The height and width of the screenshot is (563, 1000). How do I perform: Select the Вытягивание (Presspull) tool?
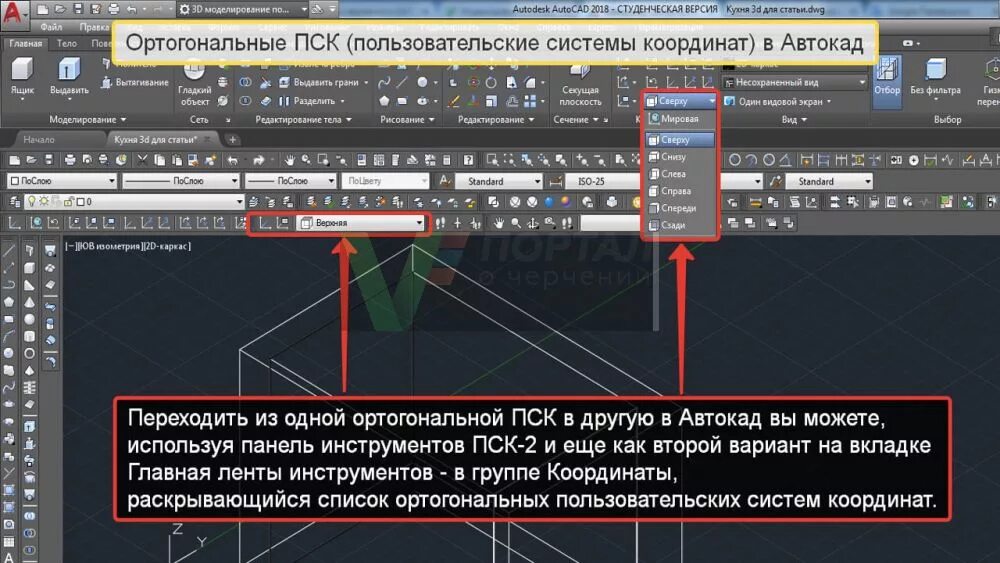click(x=135, y=82)
